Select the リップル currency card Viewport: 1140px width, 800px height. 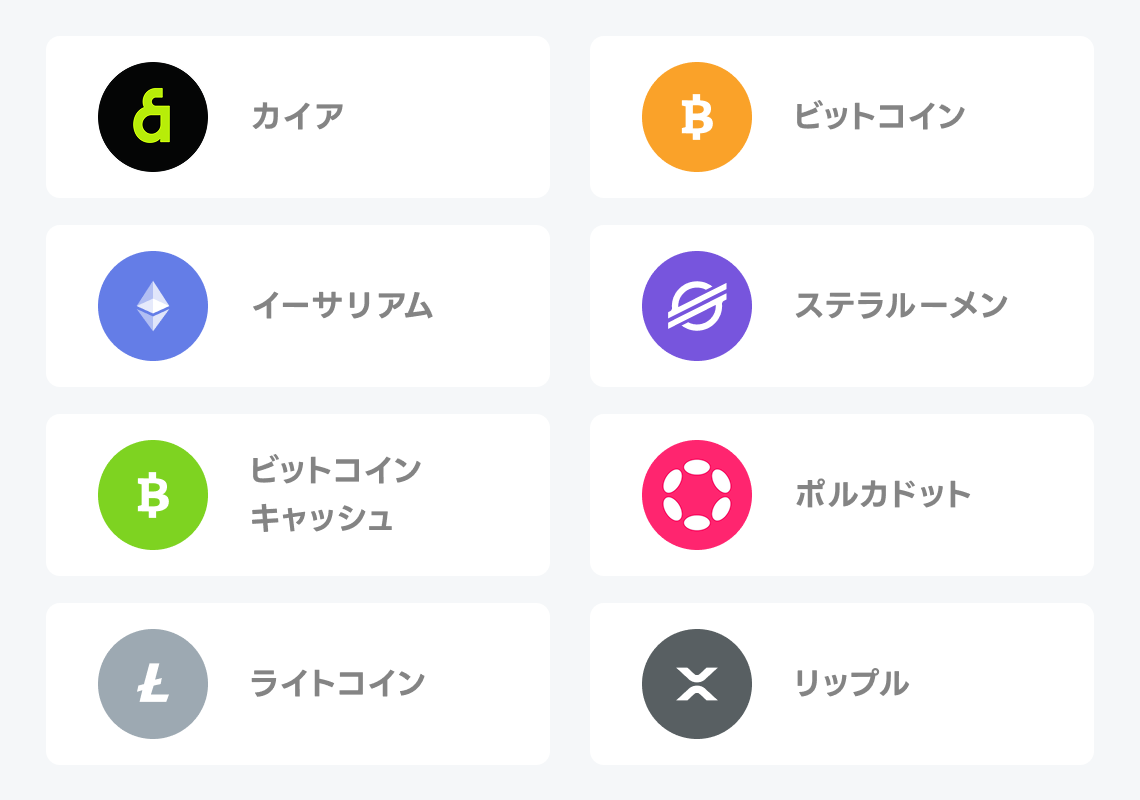click(x=841, y=684)
